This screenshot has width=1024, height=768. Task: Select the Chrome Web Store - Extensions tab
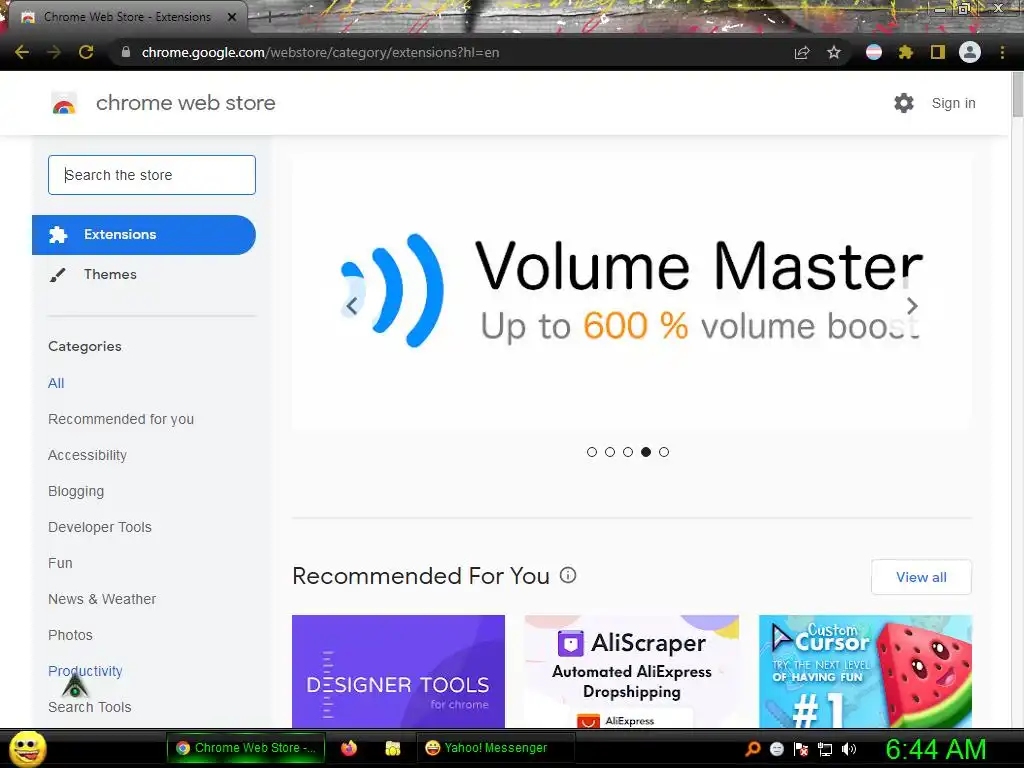coord(128,17)
